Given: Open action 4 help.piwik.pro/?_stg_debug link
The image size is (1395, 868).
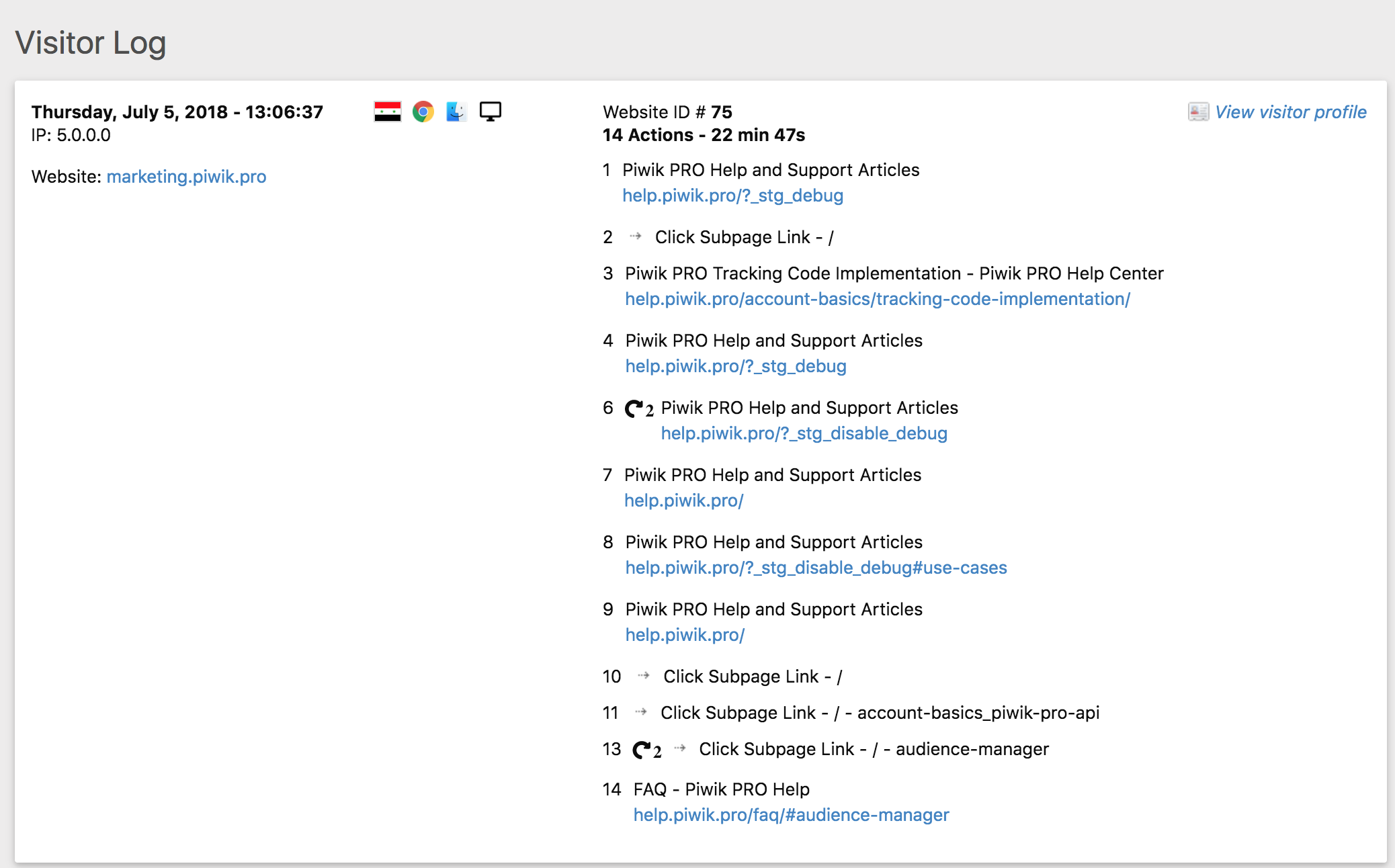Looking at the screenshot, I should (736, 366).
